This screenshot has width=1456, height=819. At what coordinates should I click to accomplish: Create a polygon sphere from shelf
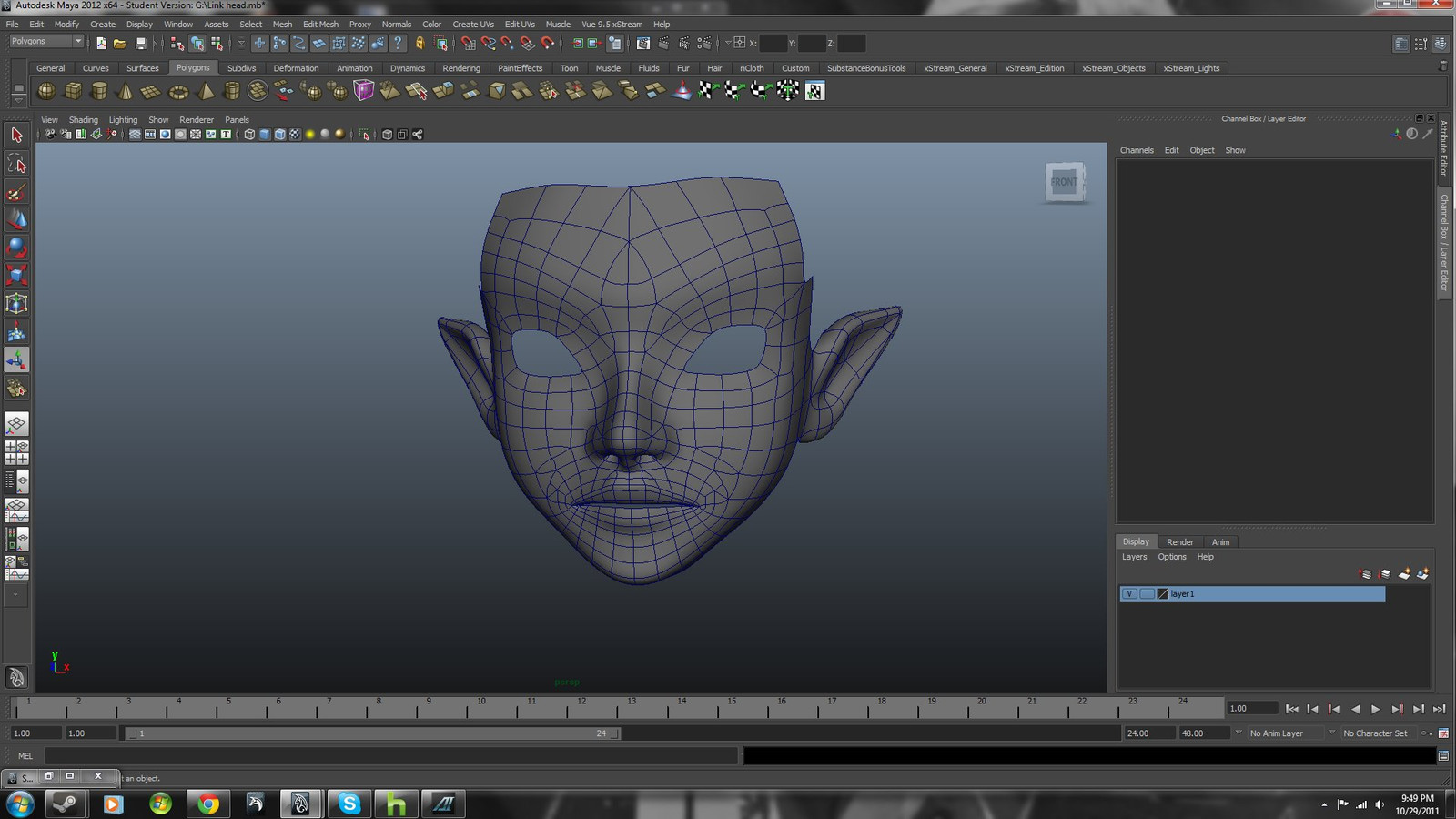pyautogui.click(x=45, y=90)
